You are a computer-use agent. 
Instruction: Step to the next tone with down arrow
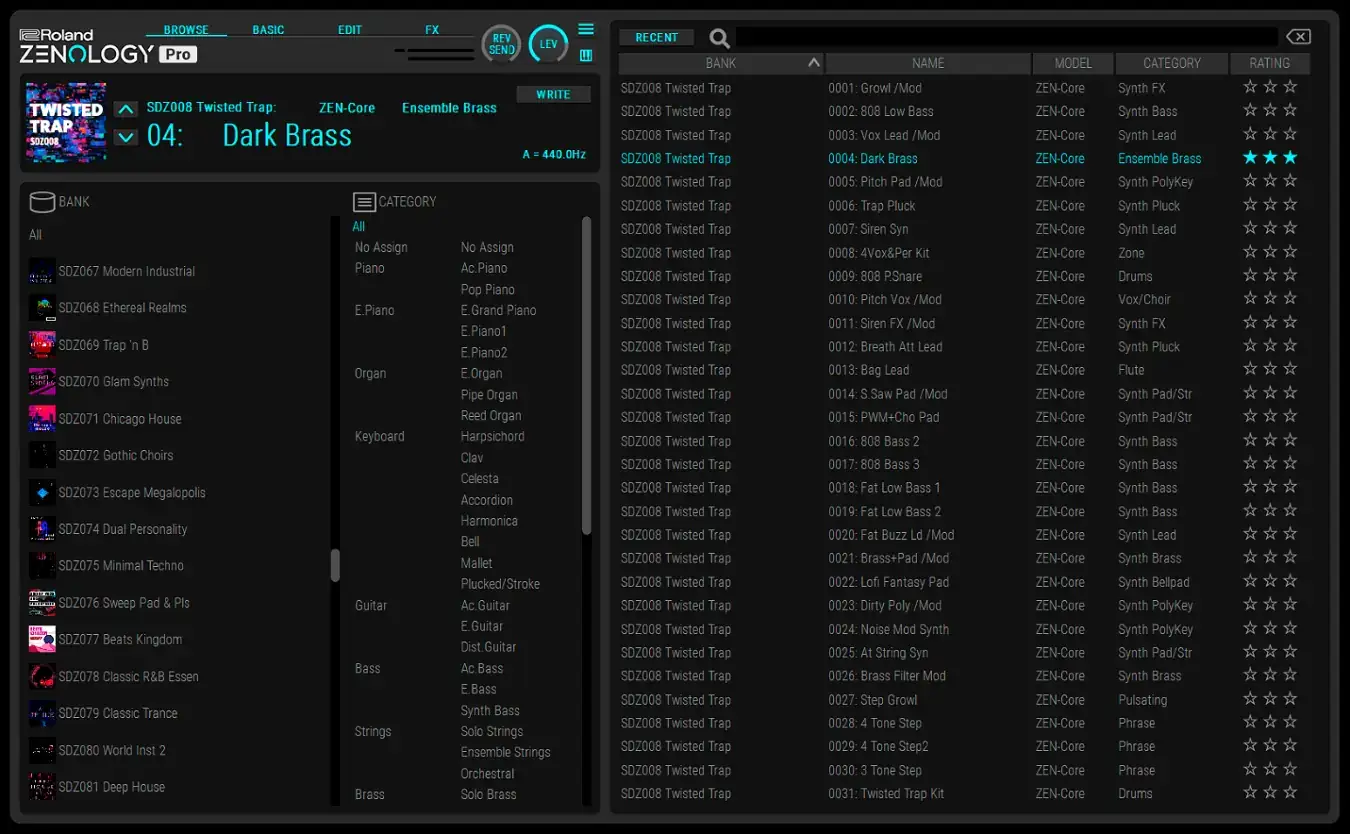[125, 137]
